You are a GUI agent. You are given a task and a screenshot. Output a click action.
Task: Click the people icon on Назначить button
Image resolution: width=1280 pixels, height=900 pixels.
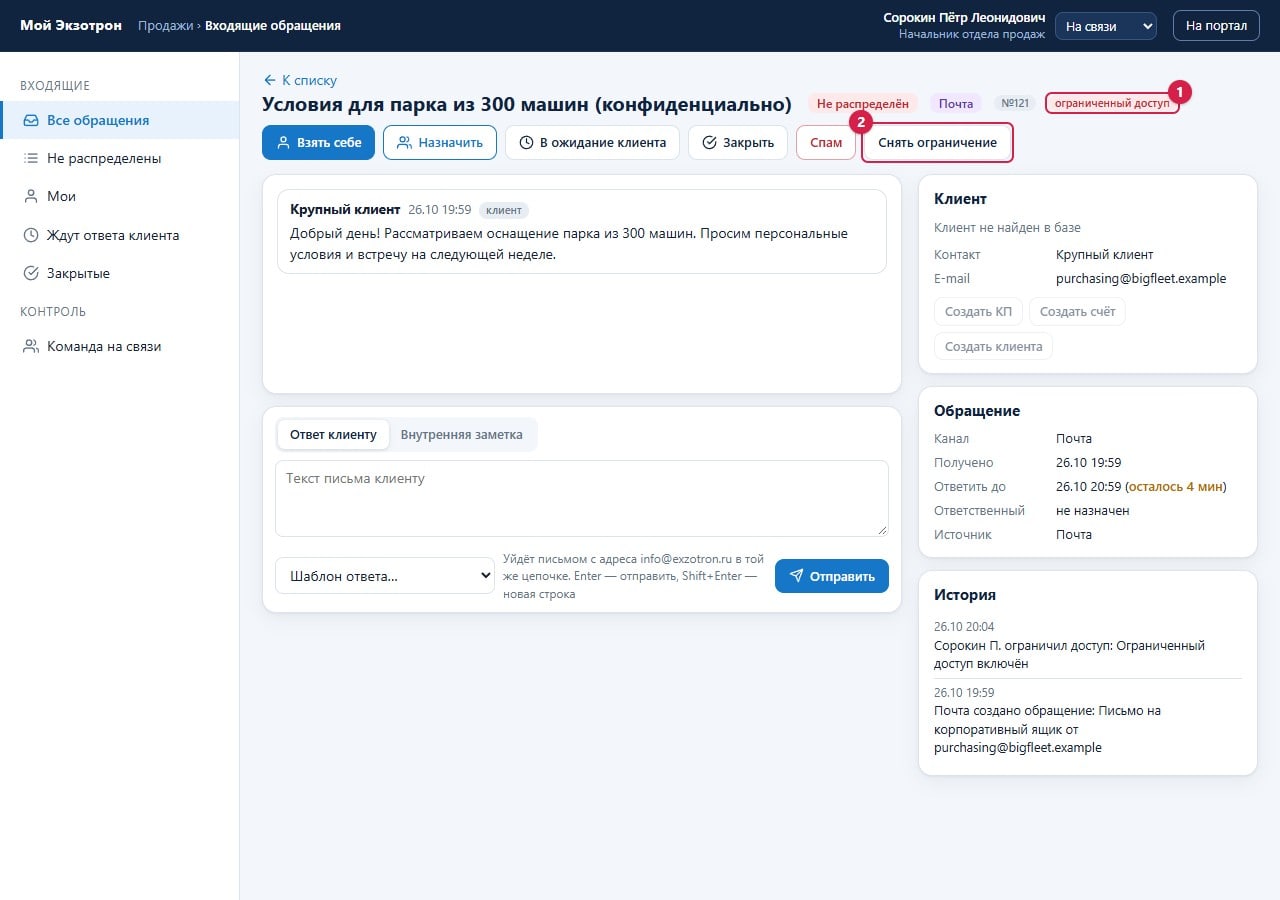click(404, 143)
